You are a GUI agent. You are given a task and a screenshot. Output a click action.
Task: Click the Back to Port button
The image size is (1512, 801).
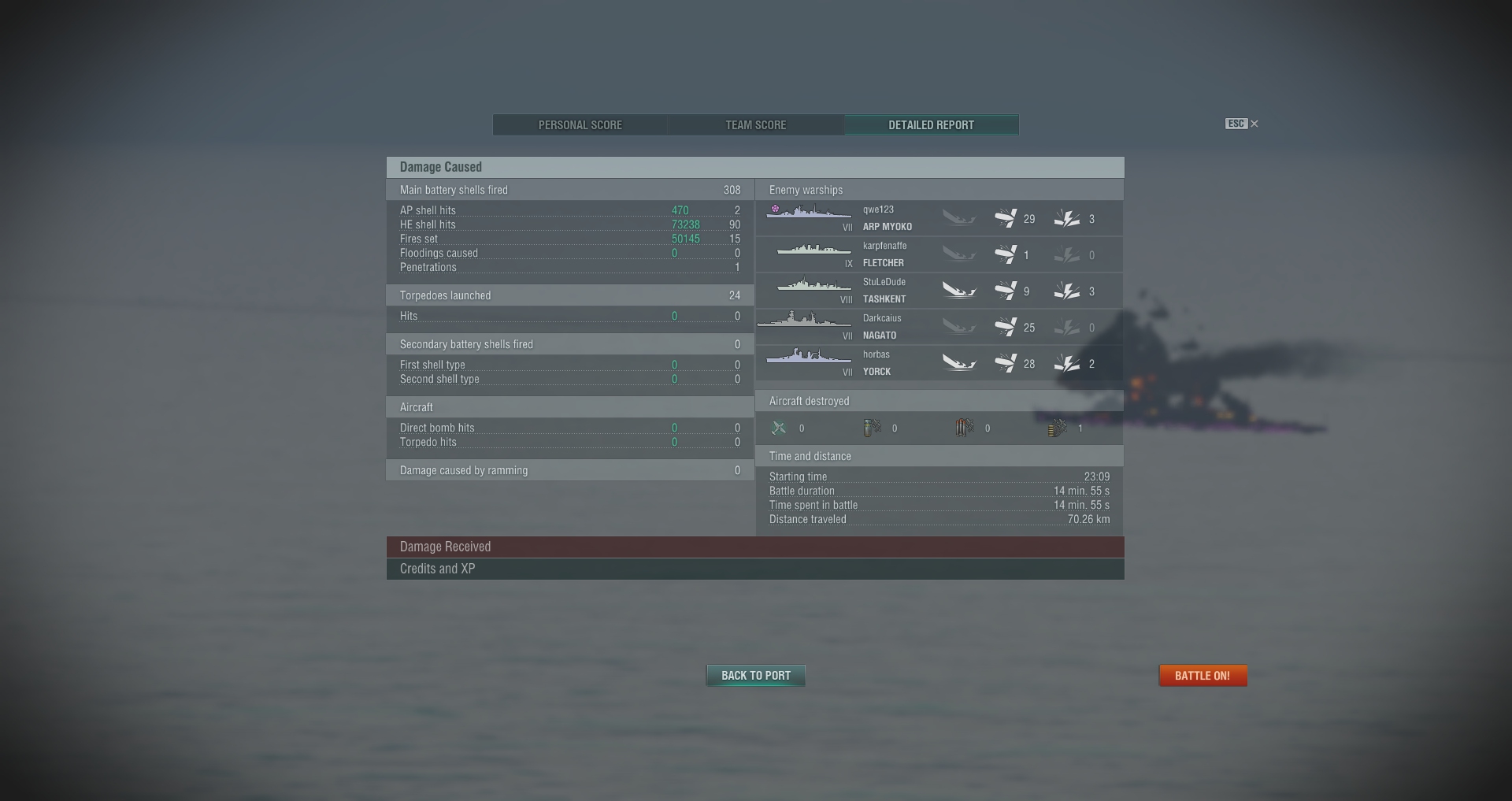[x=756, y=676]
